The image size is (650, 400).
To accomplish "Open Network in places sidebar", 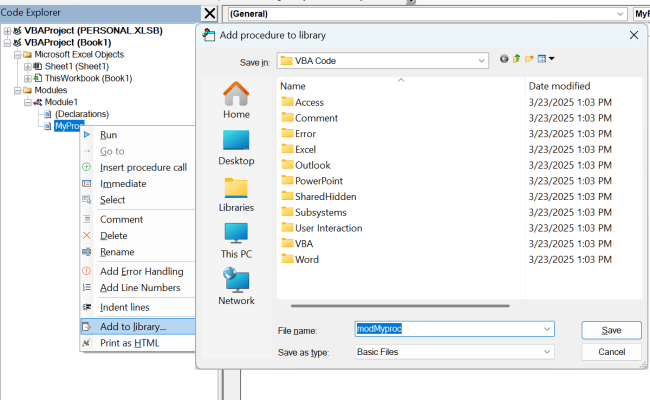I will point(236,287).
